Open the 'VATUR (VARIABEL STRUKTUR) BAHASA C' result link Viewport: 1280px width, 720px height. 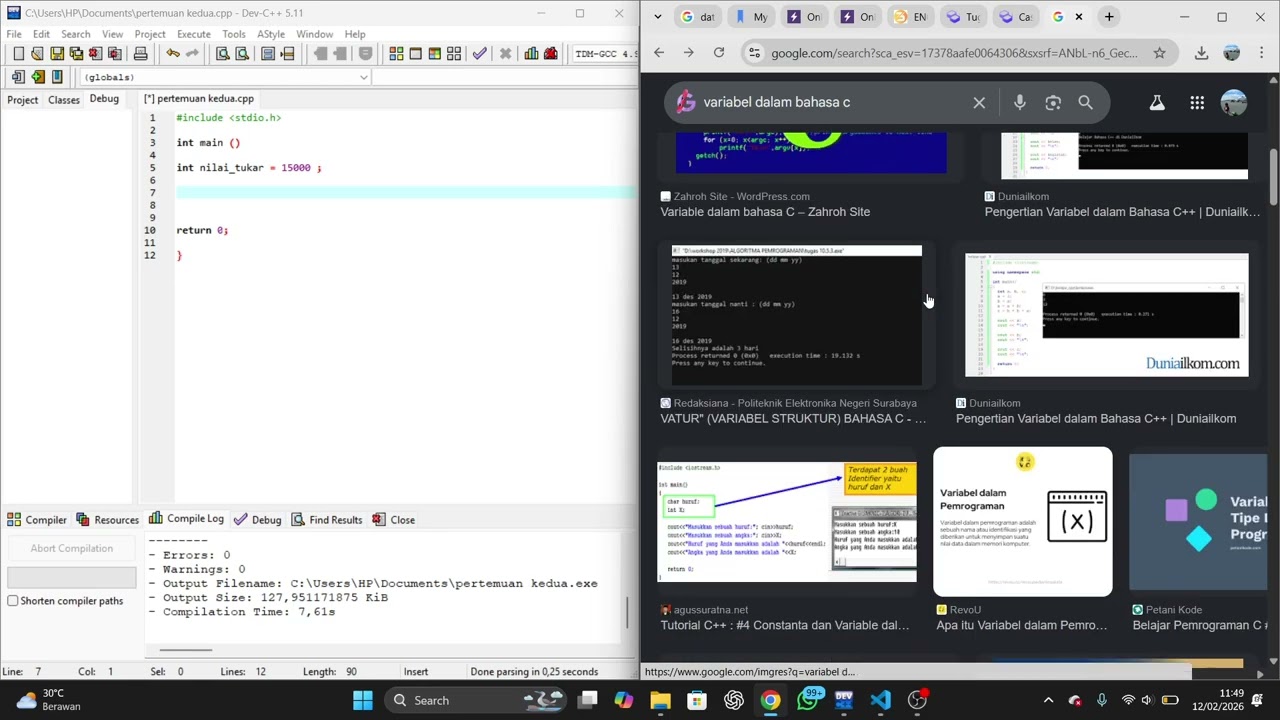coord(793,419)
